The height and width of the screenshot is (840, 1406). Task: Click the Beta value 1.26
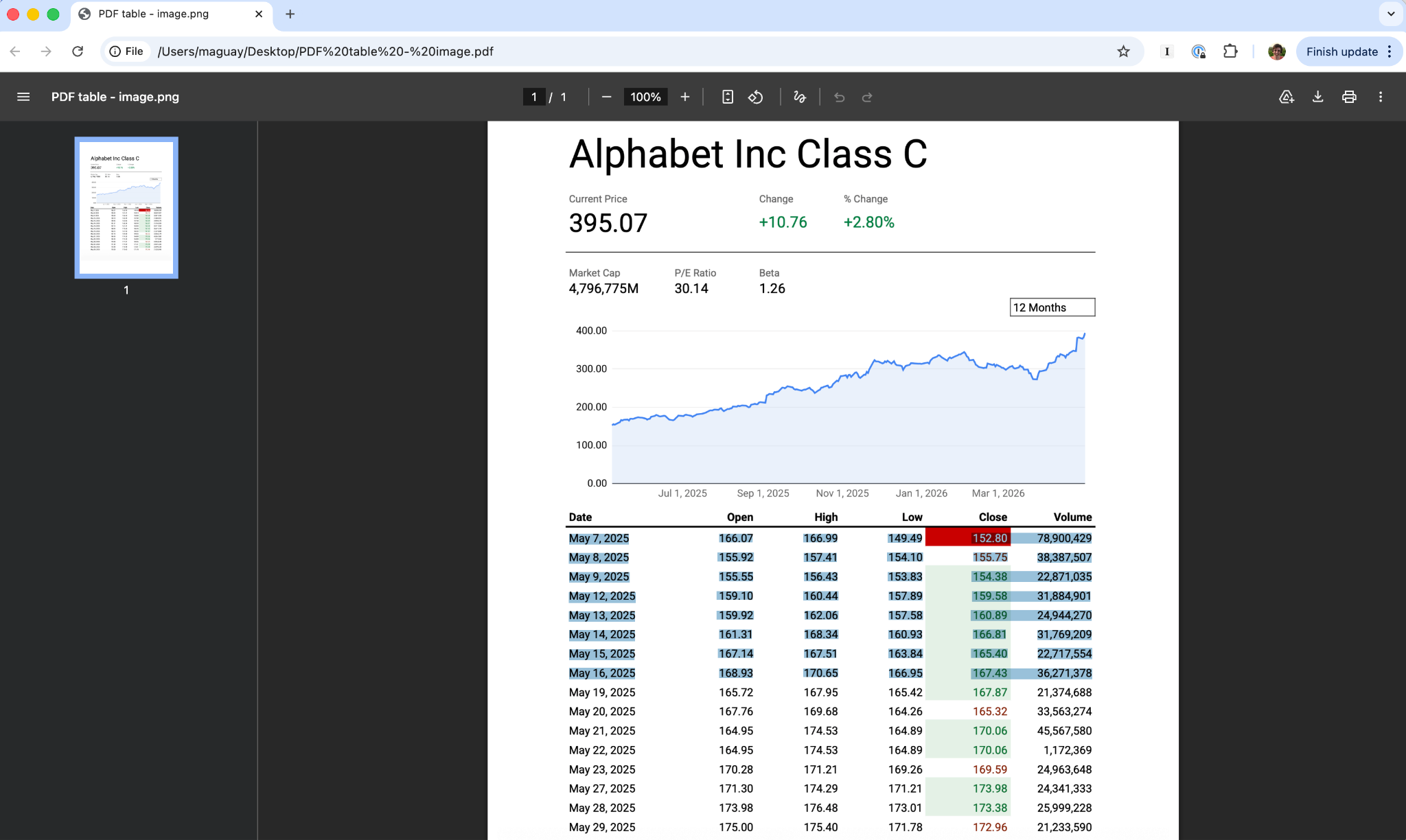(x=772, y=289)
